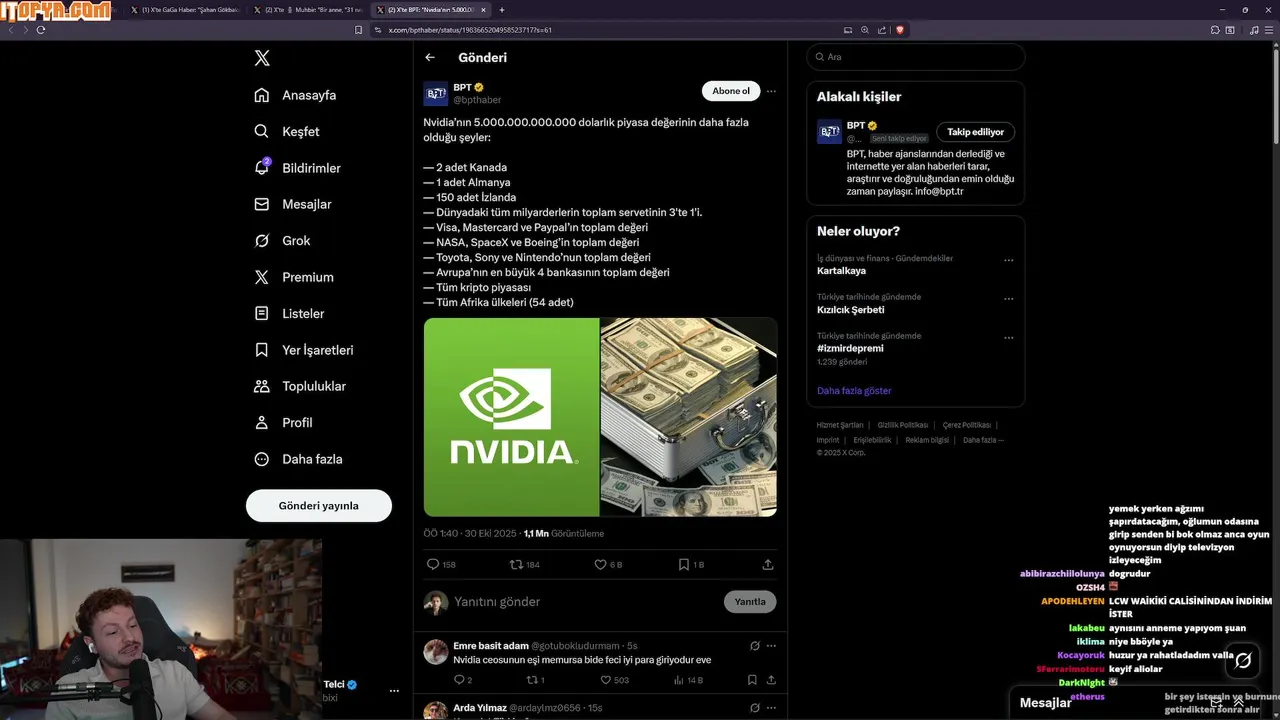Viewport: 1280px width, 720px height.
Task: Open Profil page
Action: pyautogui.click(x=283, y=423)
